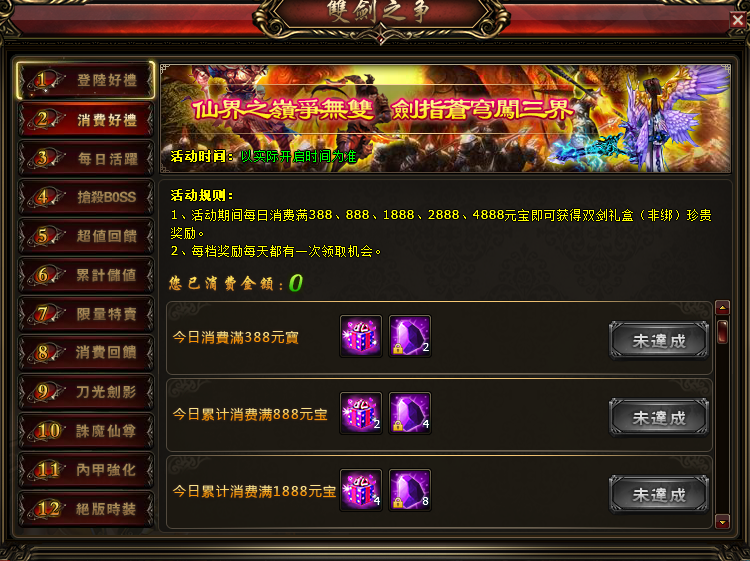This screenshot has width=750, height=561.
Task: Switch to the 消費好禮 tab
Action: point(86,119)
